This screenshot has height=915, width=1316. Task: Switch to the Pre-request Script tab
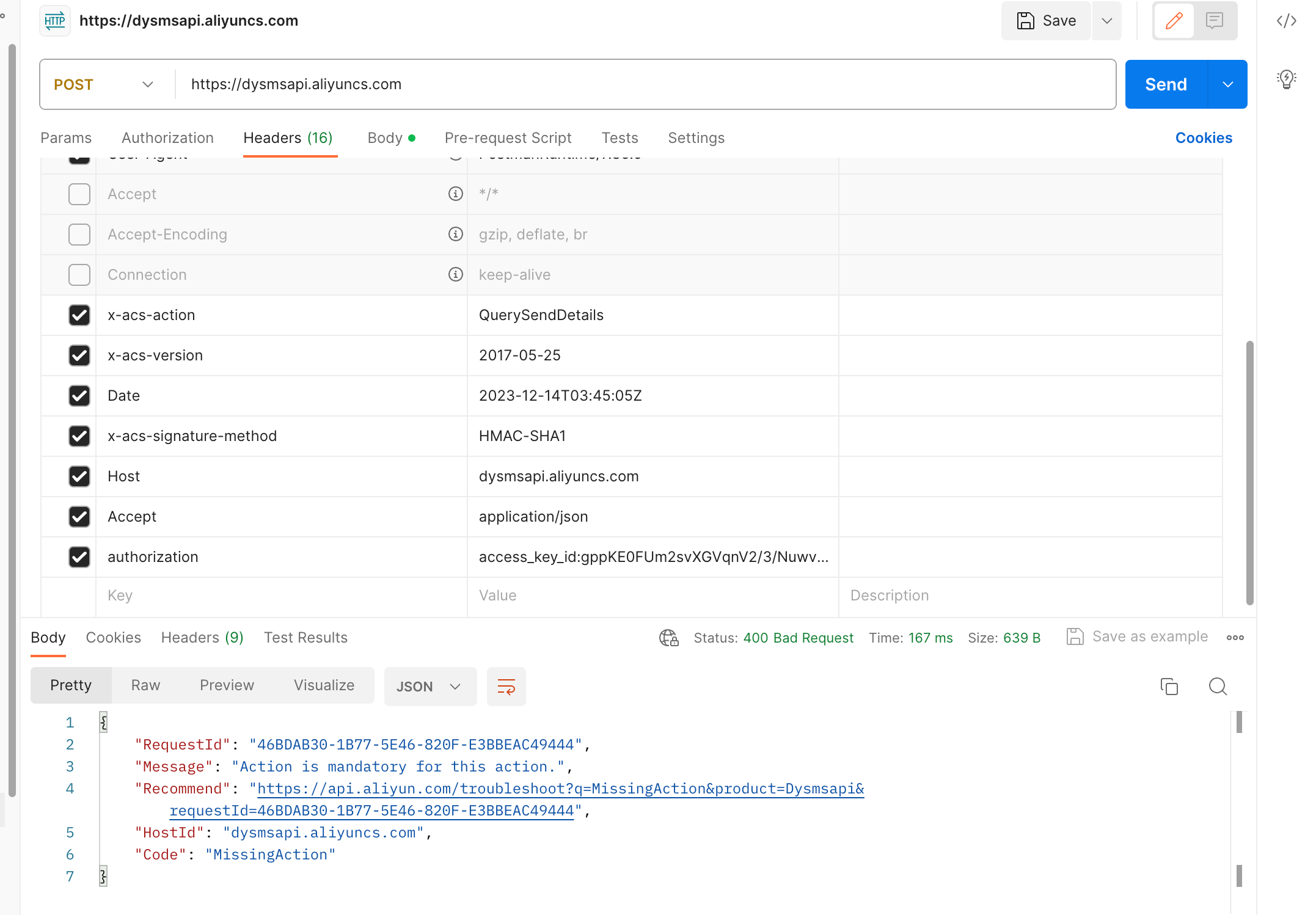click(x=508, y=138)
